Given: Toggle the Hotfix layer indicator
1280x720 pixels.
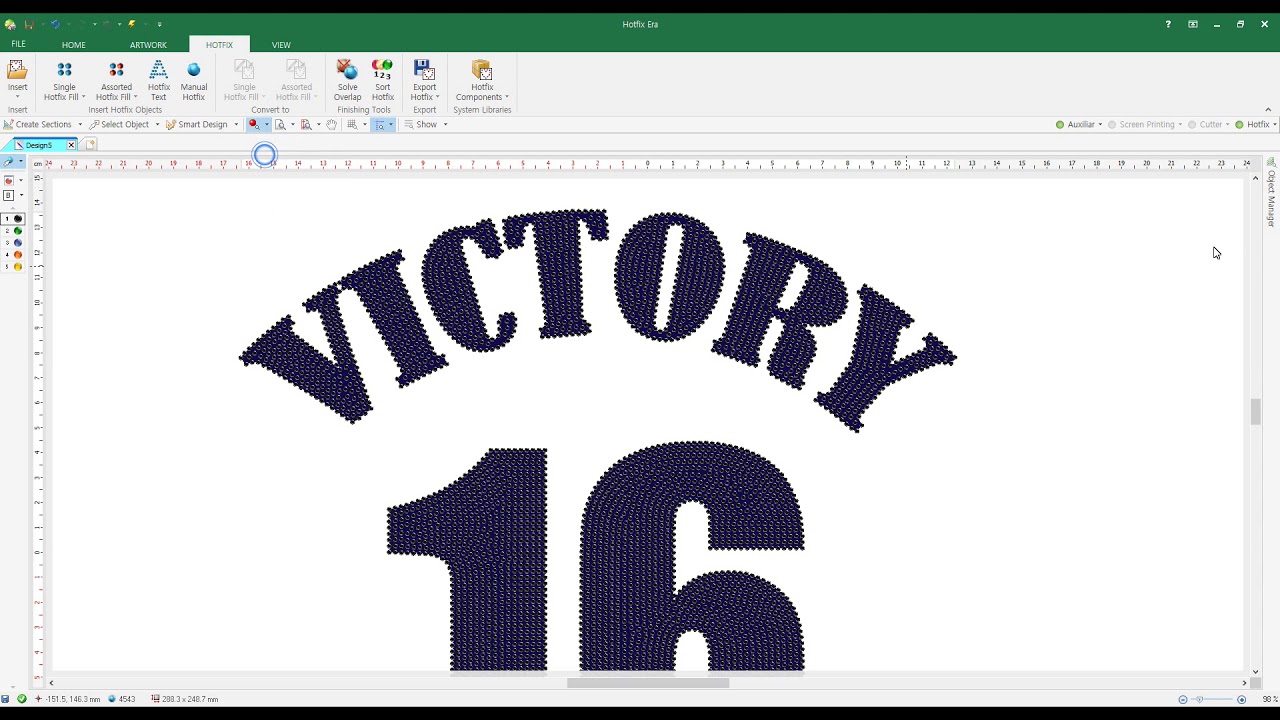Looking at the screenshot, I should [x=1239, y=125].
